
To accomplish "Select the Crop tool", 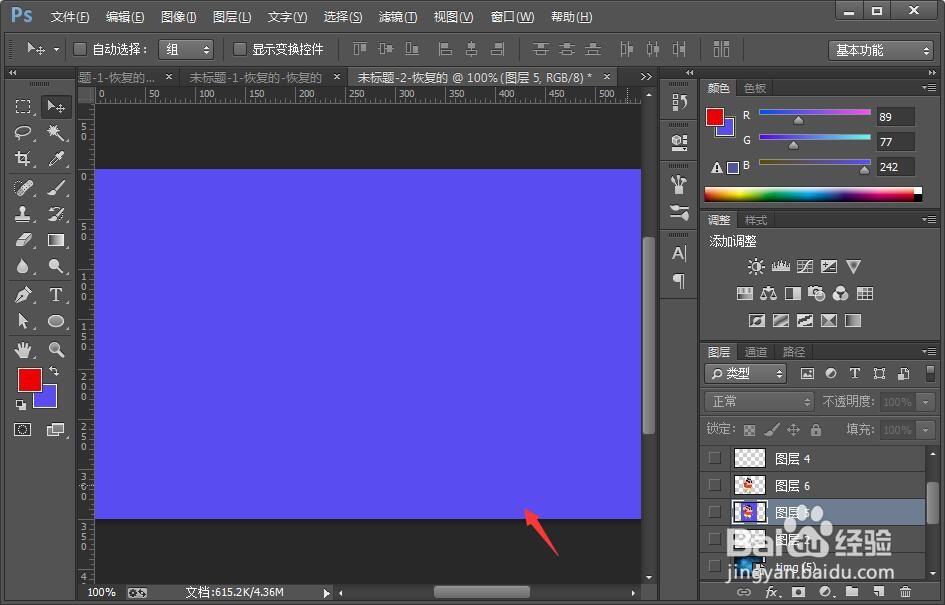I will pyautogui.click(x=23, y=158).
